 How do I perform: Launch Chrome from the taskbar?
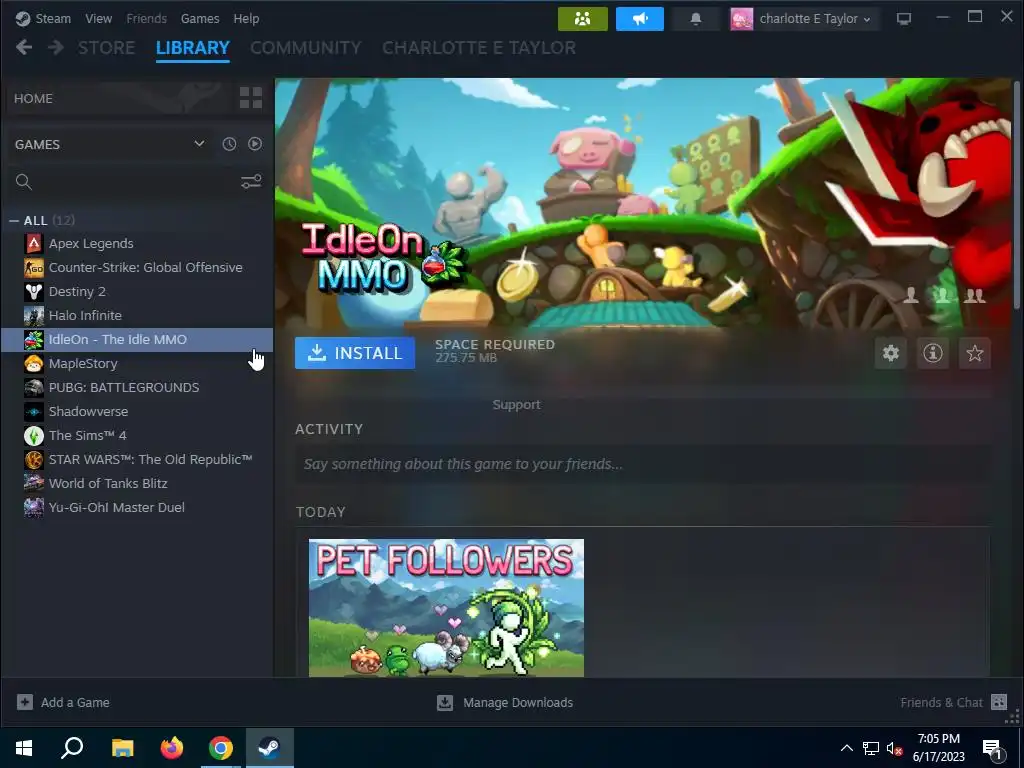tap(221, 748)
